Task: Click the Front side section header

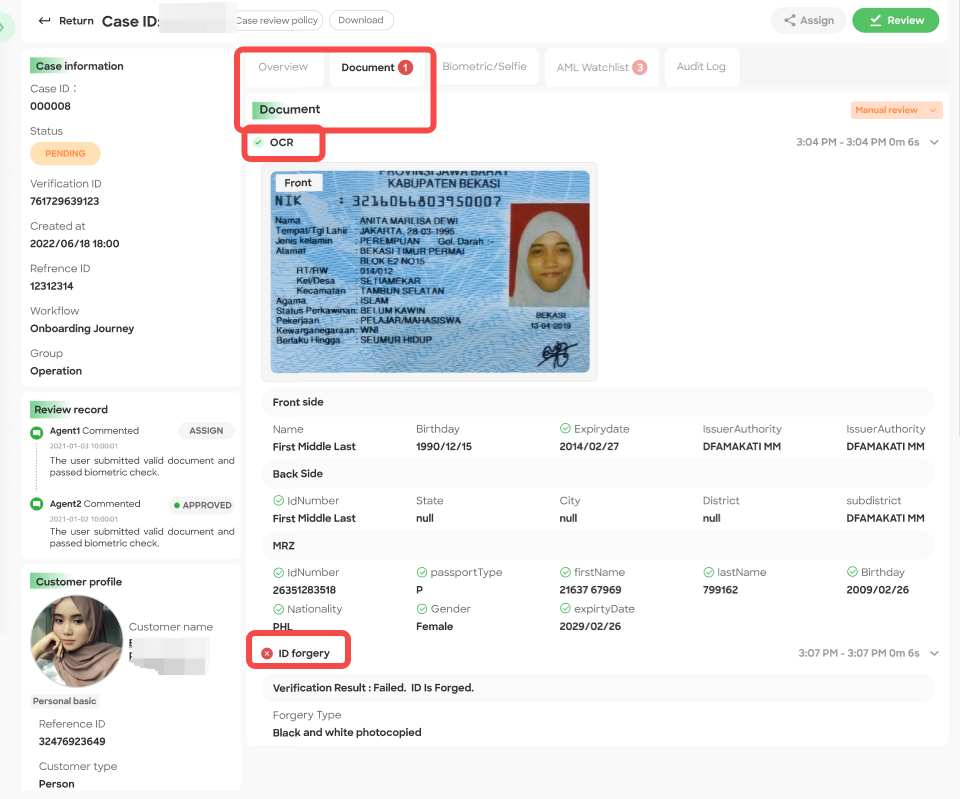Action: [x=598, y=402]
